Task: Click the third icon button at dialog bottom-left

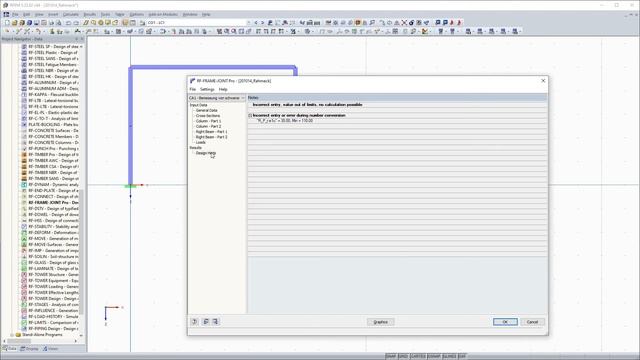Action: click(x=216, y=322)
